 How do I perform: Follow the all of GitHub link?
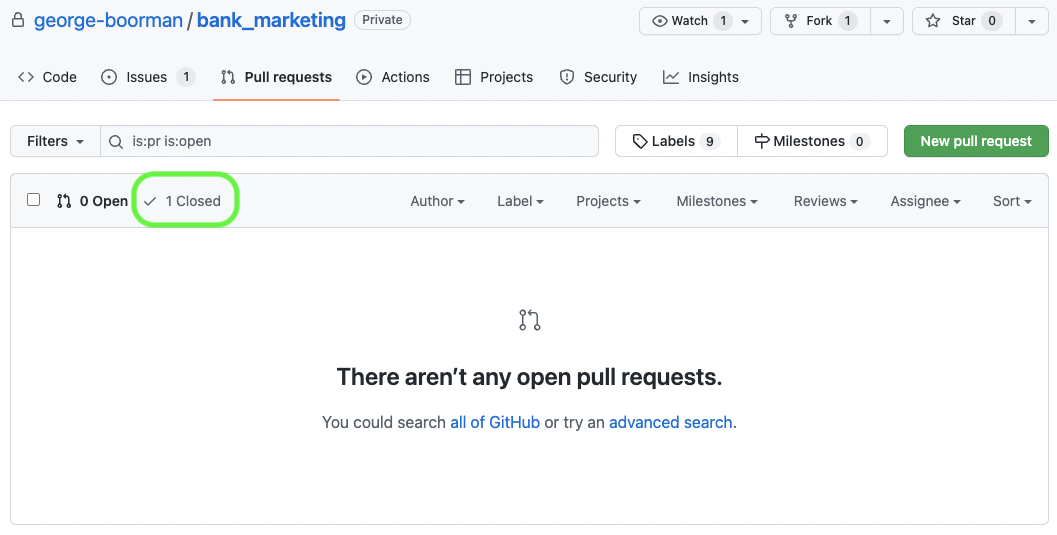495,422
